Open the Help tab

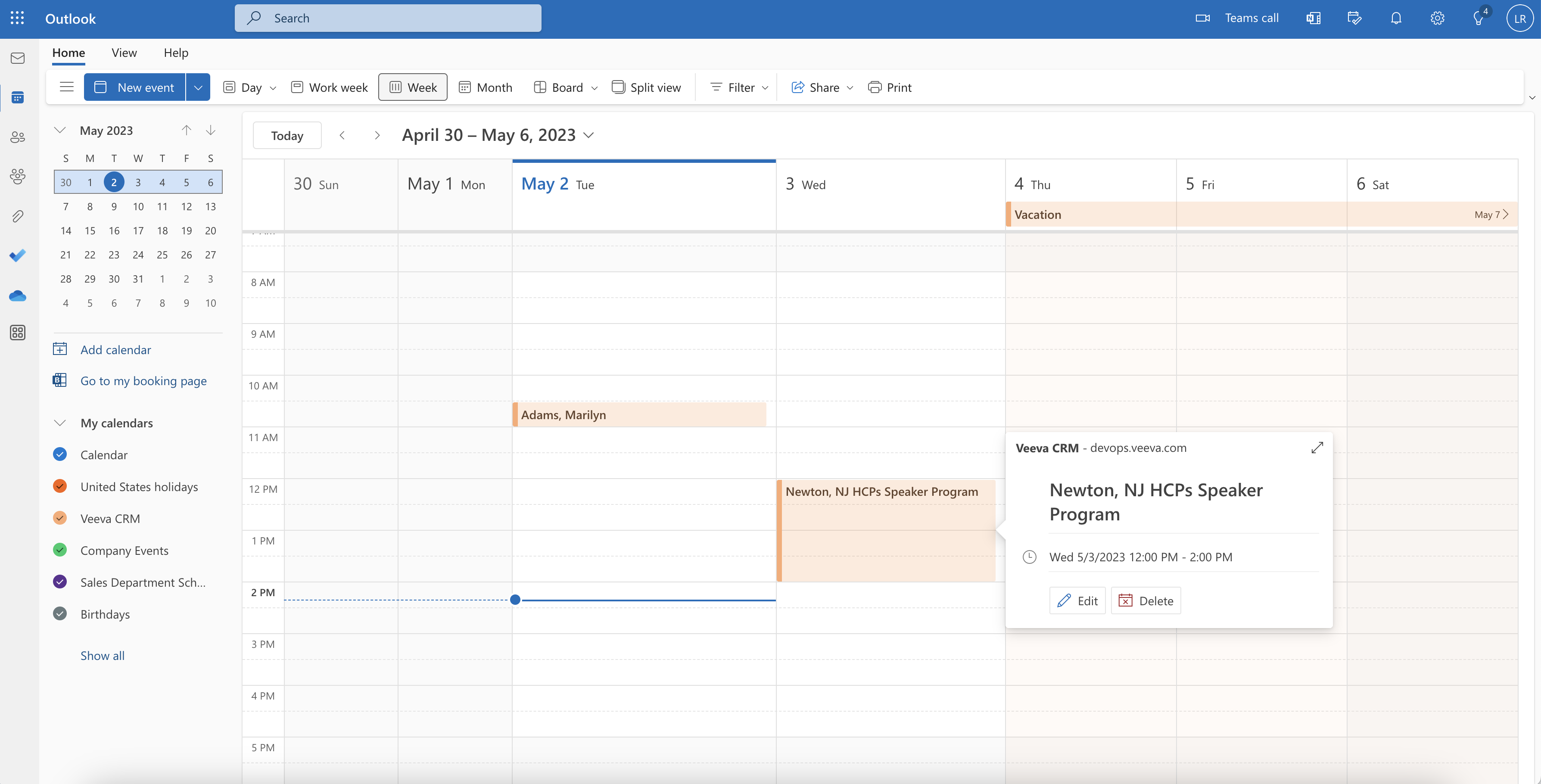(175, 53)
